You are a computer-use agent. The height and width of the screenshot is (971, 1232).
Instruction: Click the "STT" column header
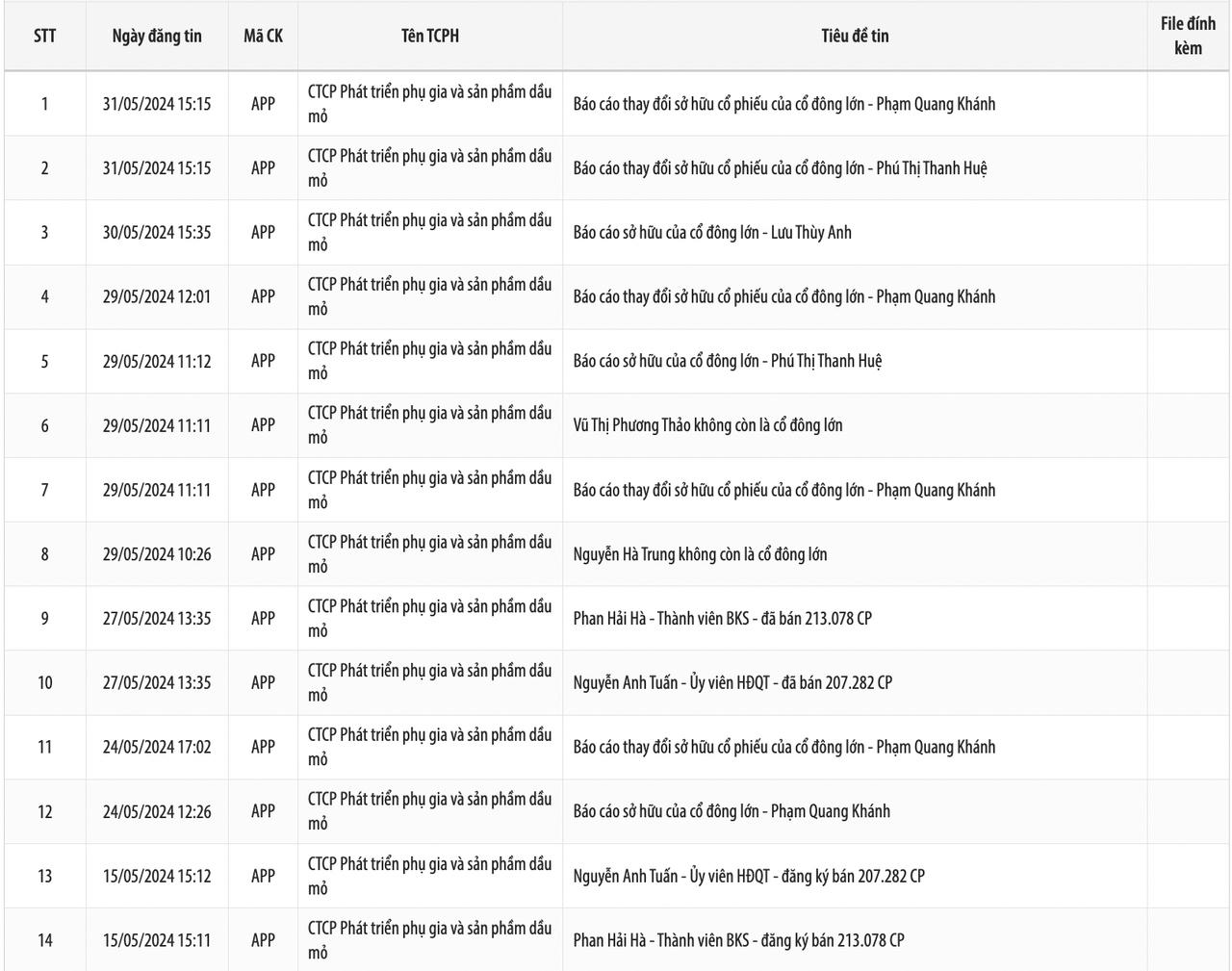[x=44, y=36]
